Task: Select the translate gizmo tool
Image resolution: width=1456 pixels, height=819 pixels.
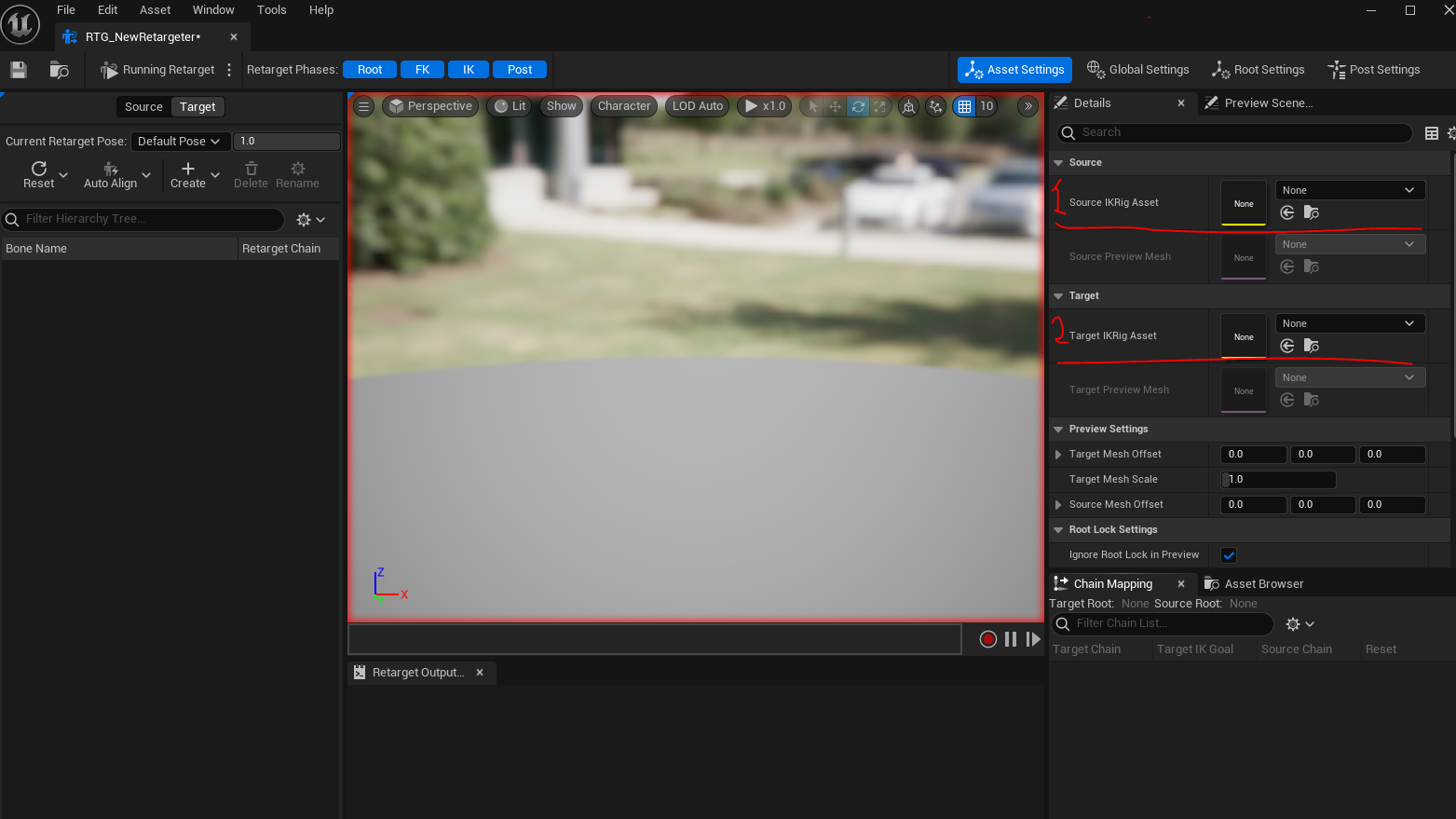Action: tap(835, 106)
